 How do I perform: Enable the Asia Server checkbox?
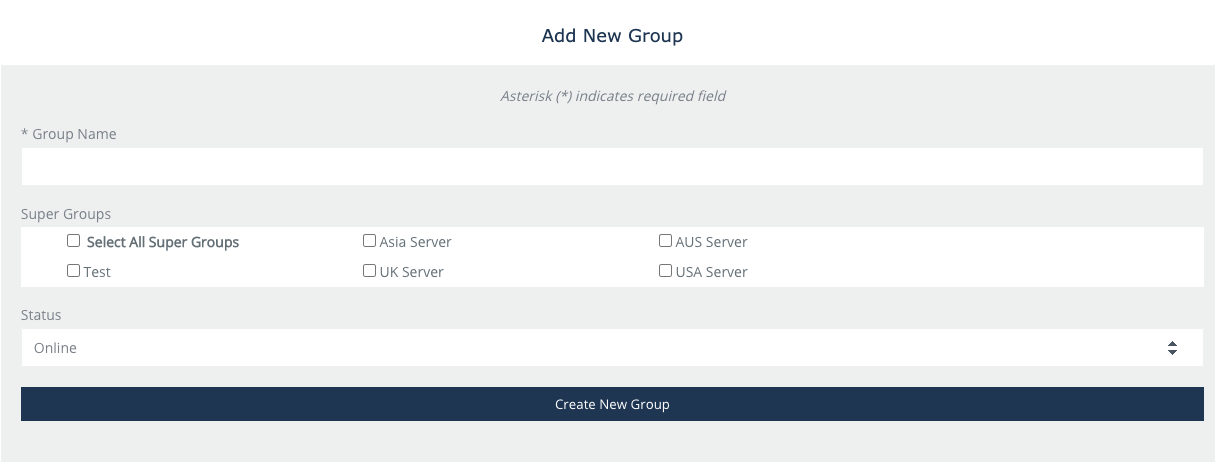[369, 241]
